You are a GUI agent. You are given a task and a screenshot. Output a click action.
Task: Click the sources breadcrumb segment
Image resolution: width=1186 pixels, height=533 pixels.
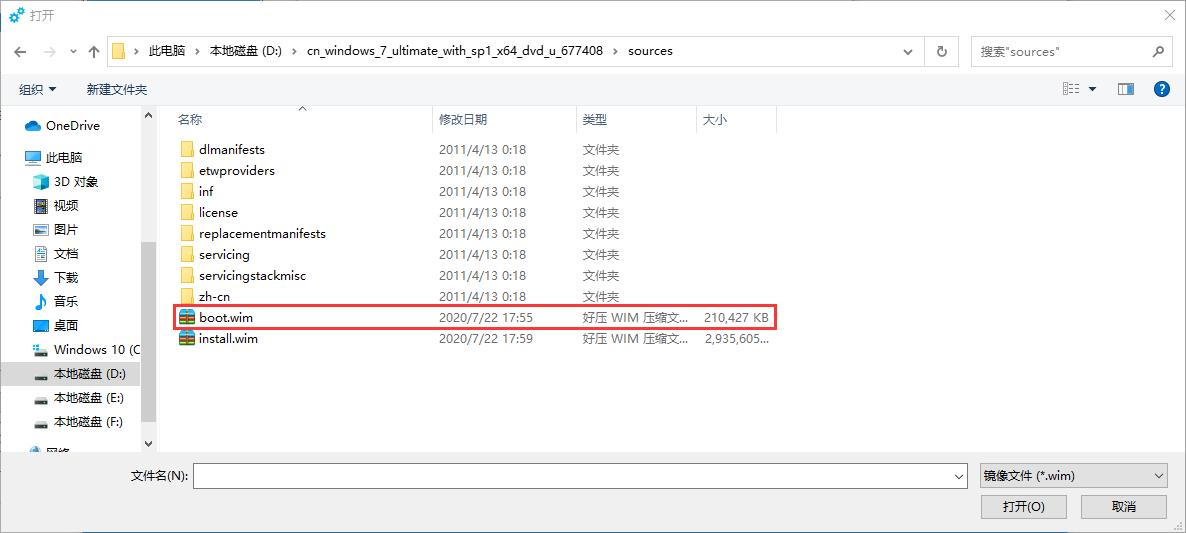650,51
